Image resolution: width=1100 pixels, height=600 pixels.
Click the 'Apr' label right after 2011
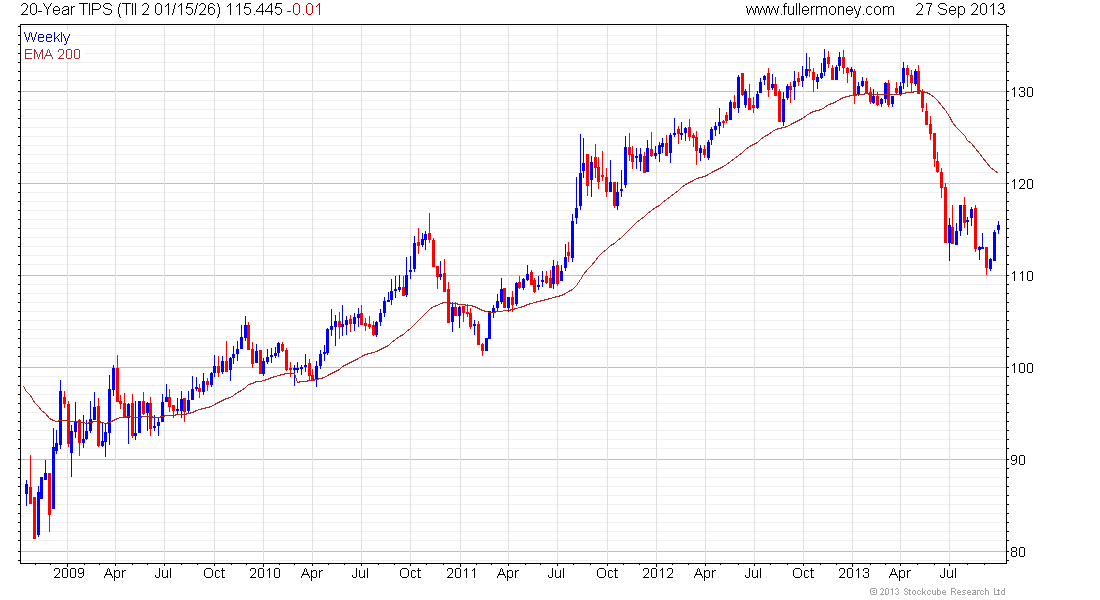[x=507, y=573]
